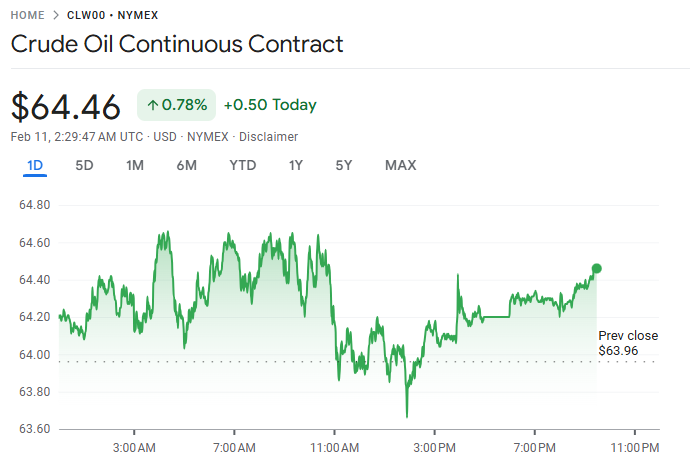Select the YTD range tab
This screenshot has width=690, height=465.
pos(243,165)
